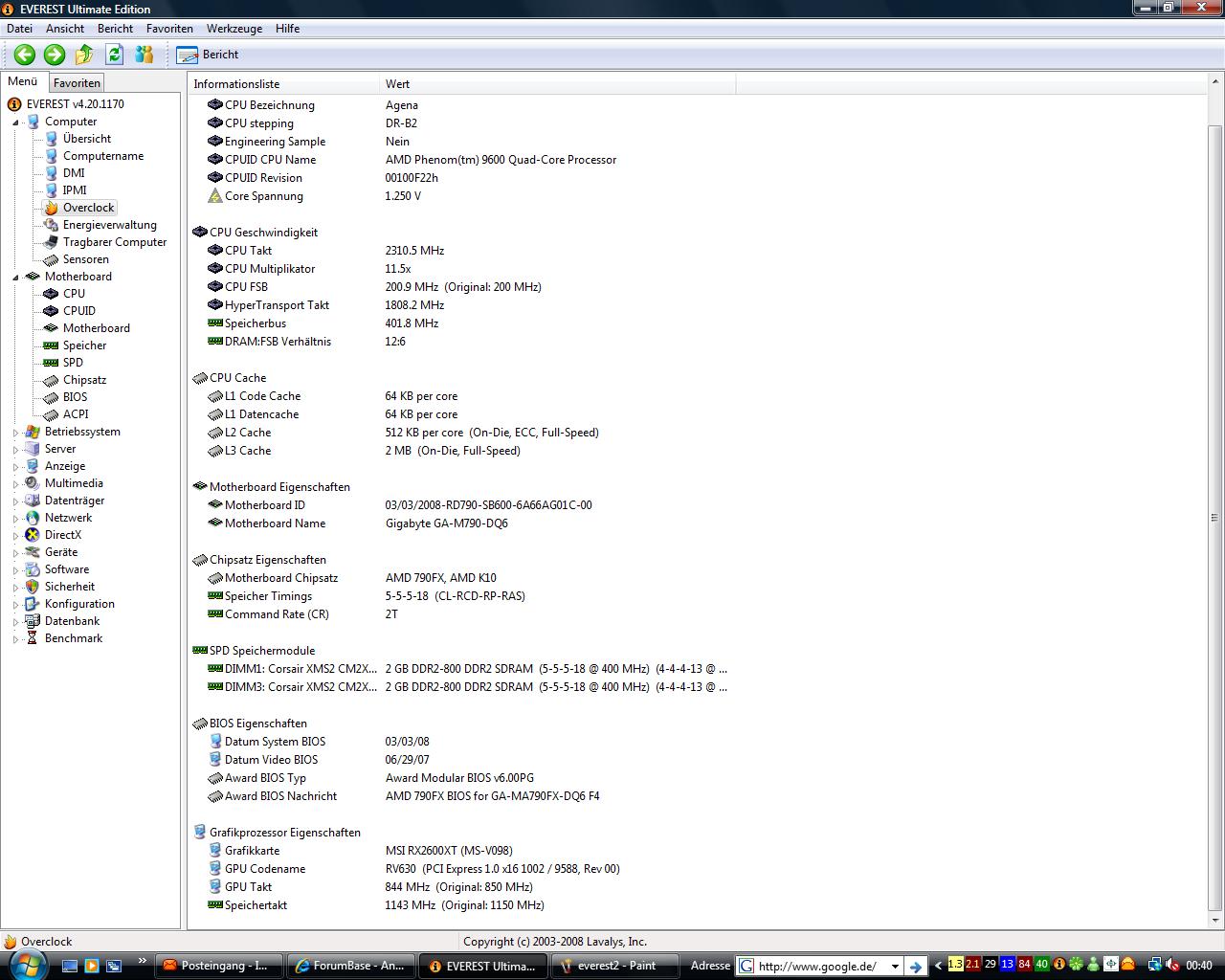Select the Energieverwaltung tree icon
The height and width of the screenshot is (980, 1225).
coord(51,225)
